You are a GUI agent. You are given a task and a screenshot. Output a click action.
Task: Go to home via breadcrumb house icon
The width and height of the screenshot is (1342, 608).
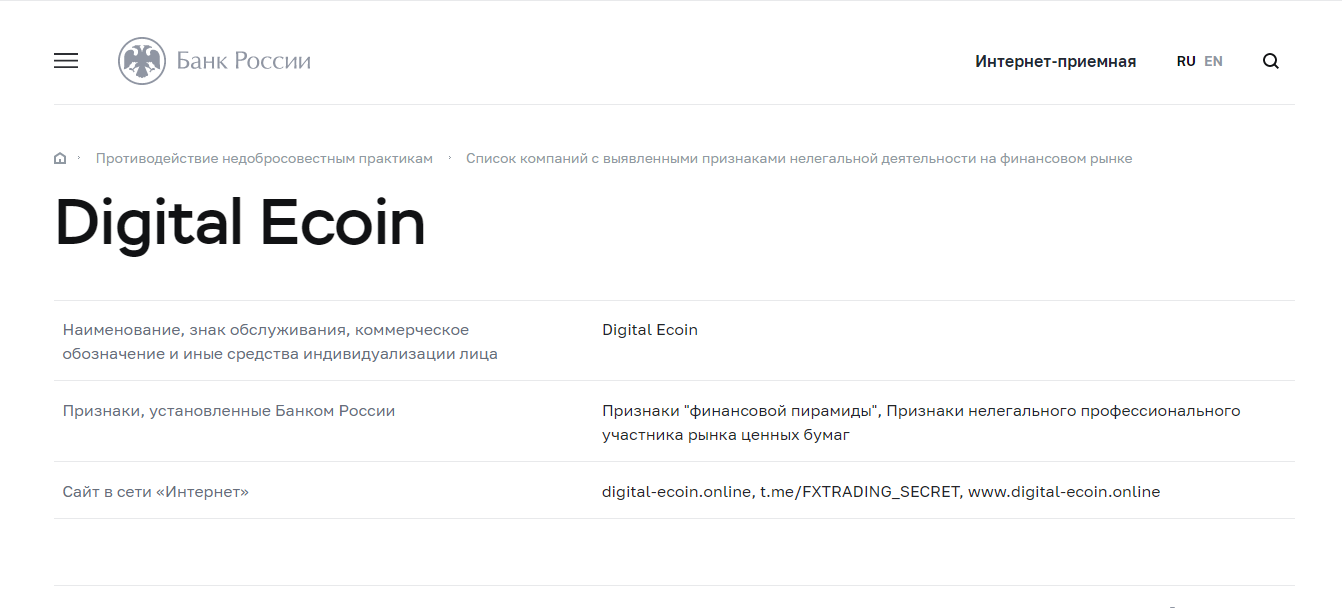pos(60,158)
